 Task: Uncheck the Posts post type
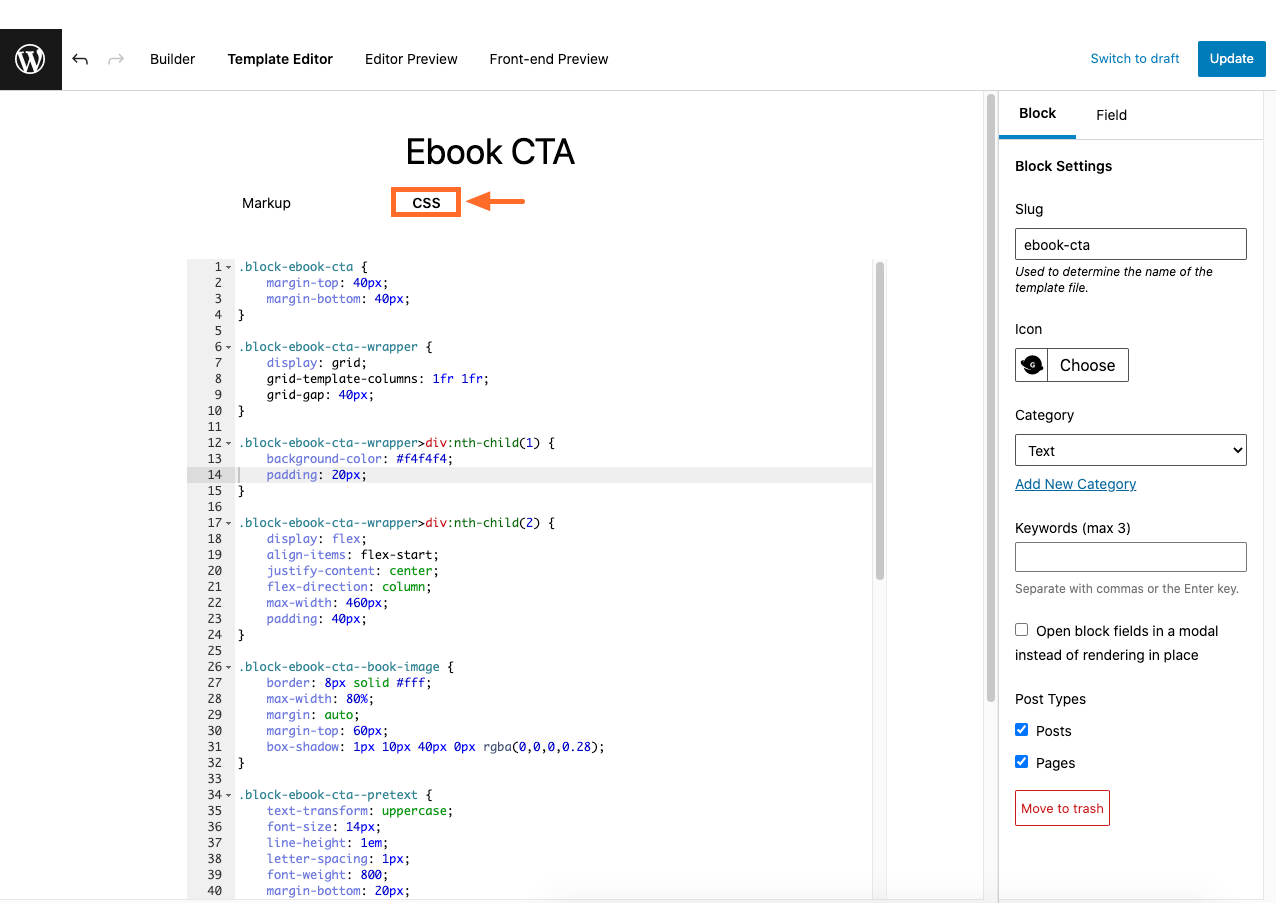pos(1021,730)
